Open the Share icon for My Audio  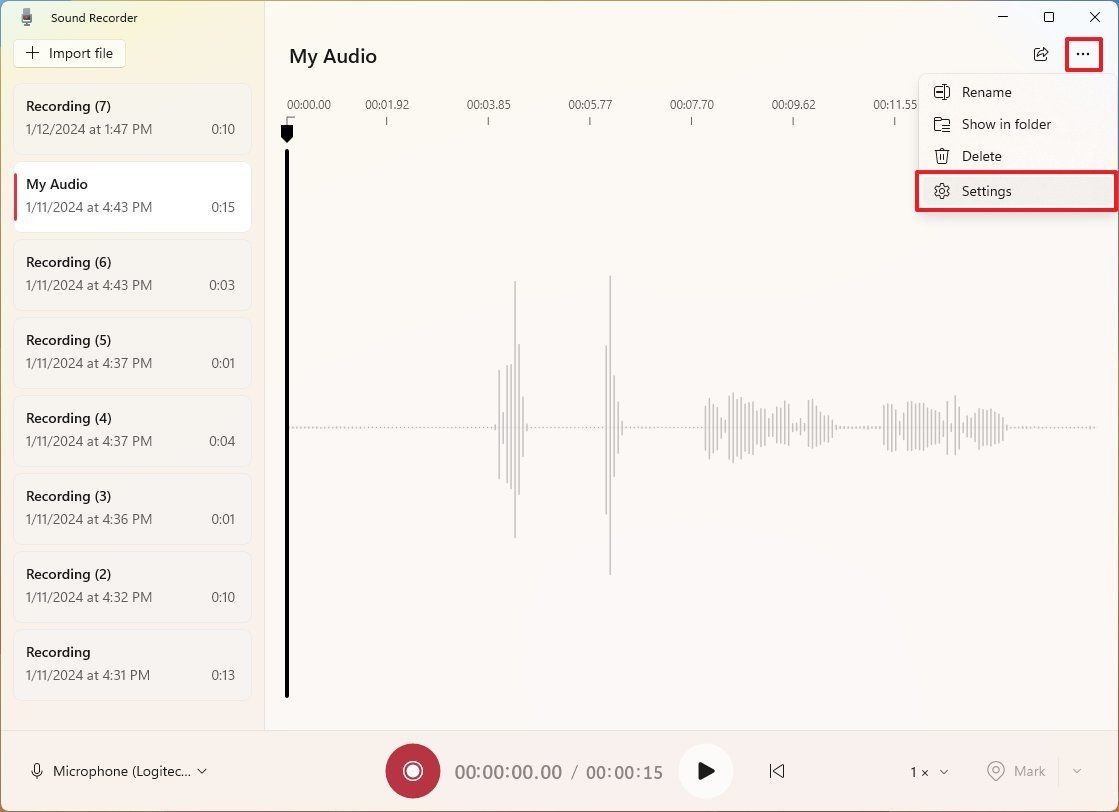pos(1041,55)
